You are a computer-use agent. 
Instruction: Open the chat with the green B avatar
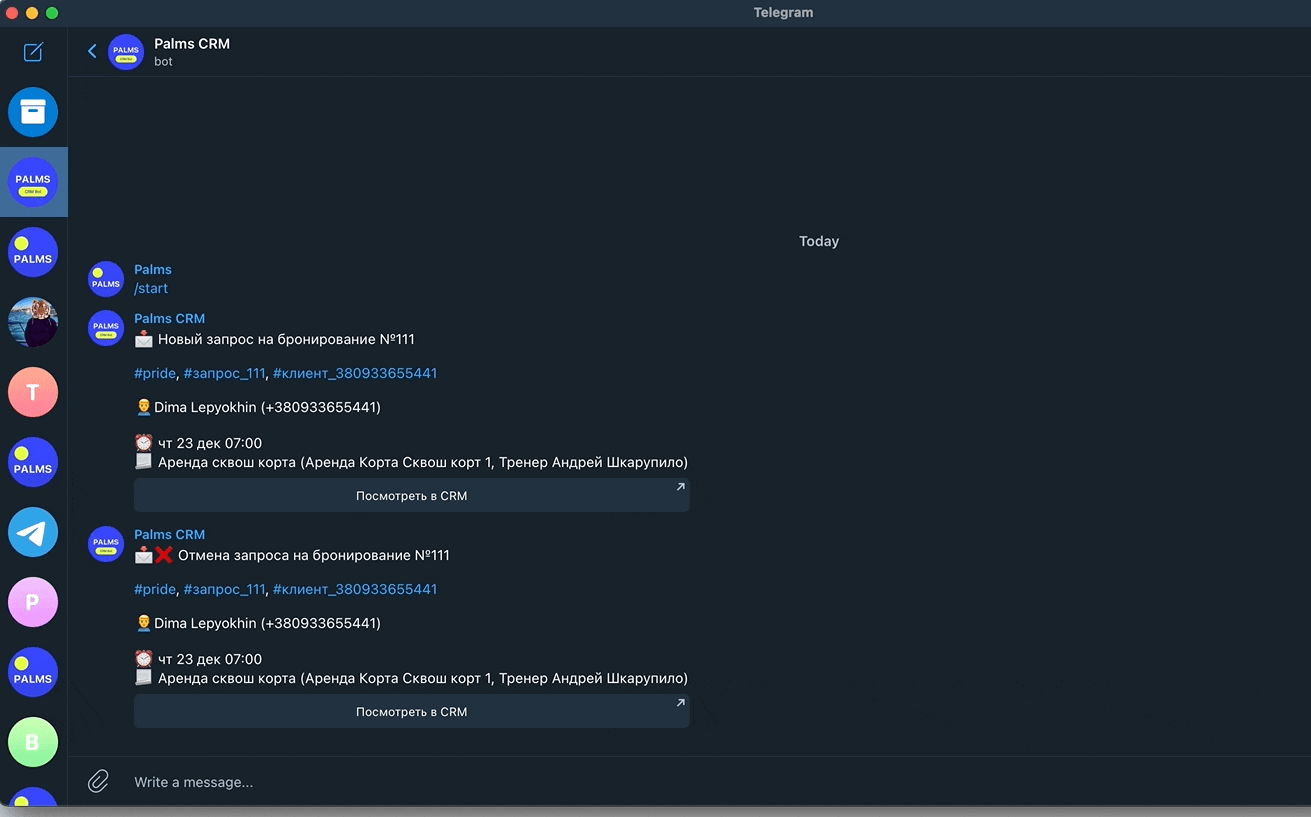pyautogui.click(x=33, y=742)
